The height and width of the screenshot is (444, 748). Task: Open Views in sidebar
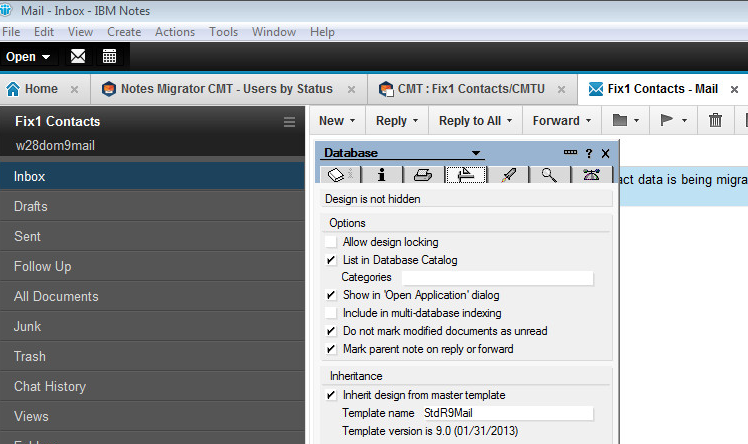152,417
